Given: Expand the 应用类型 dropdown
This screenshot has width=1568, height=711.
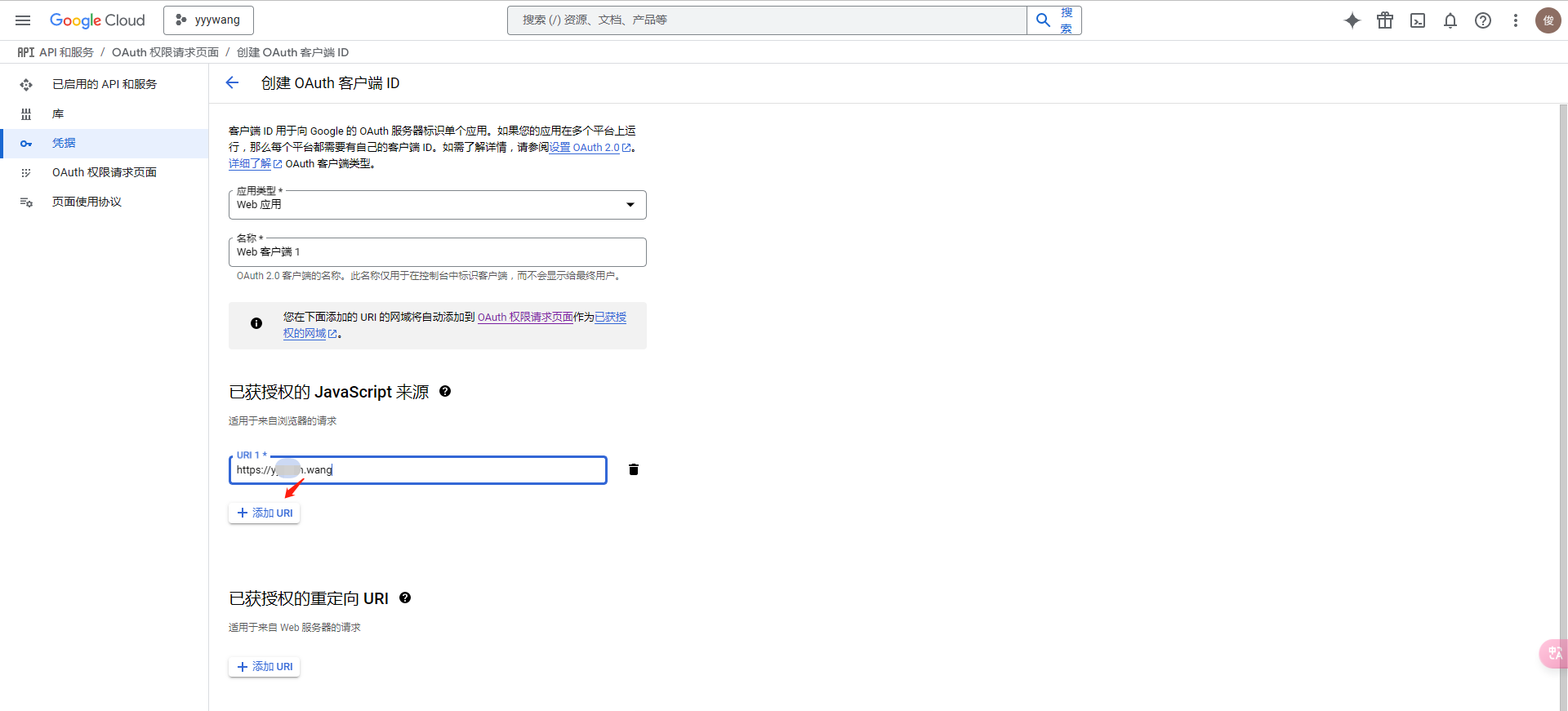Looking at the screenshot, I should 438,205.
